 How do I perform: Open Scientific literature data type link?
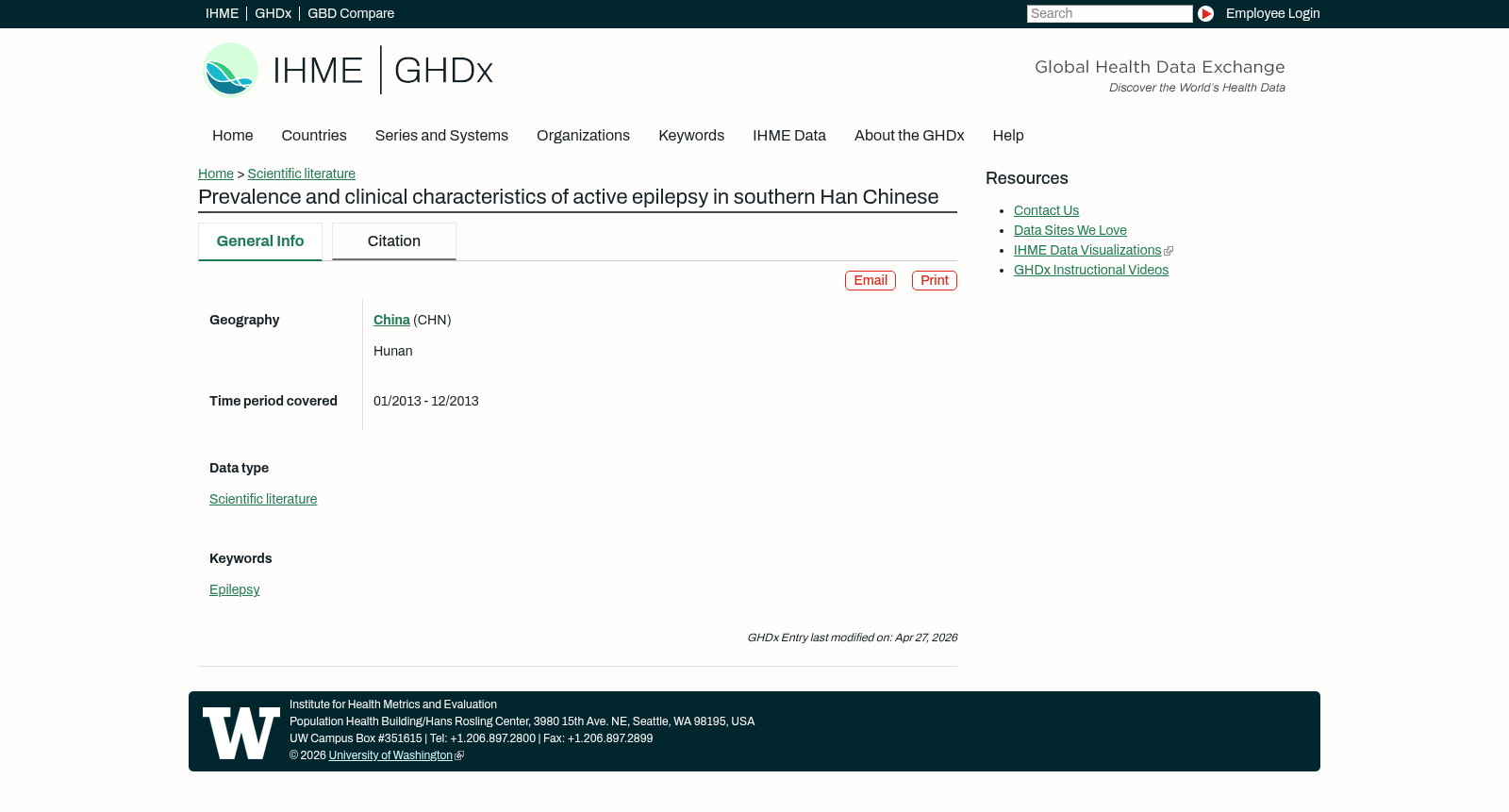pos(263,499)
